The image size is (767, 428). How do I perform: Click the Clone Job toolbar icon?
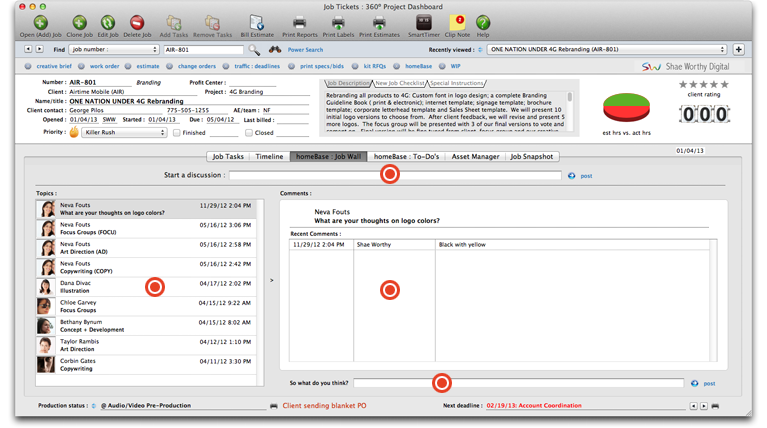click(81, 22)
